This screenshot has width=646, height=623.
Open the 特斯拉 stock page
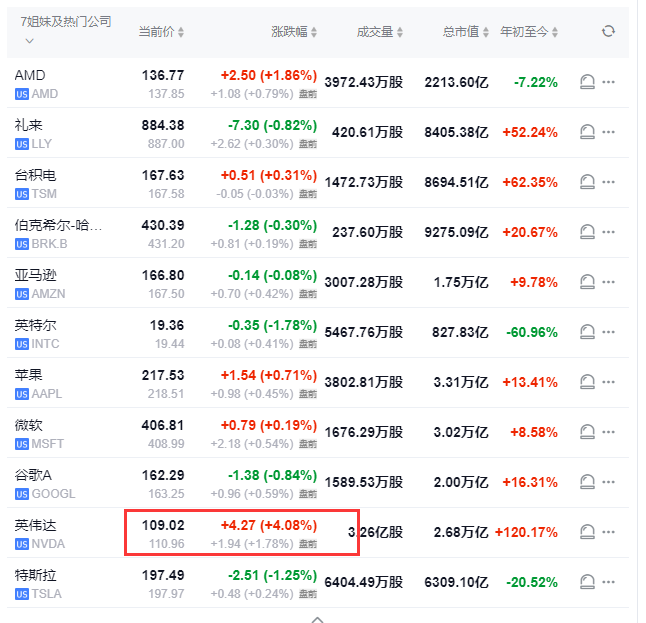coord(35,575)
